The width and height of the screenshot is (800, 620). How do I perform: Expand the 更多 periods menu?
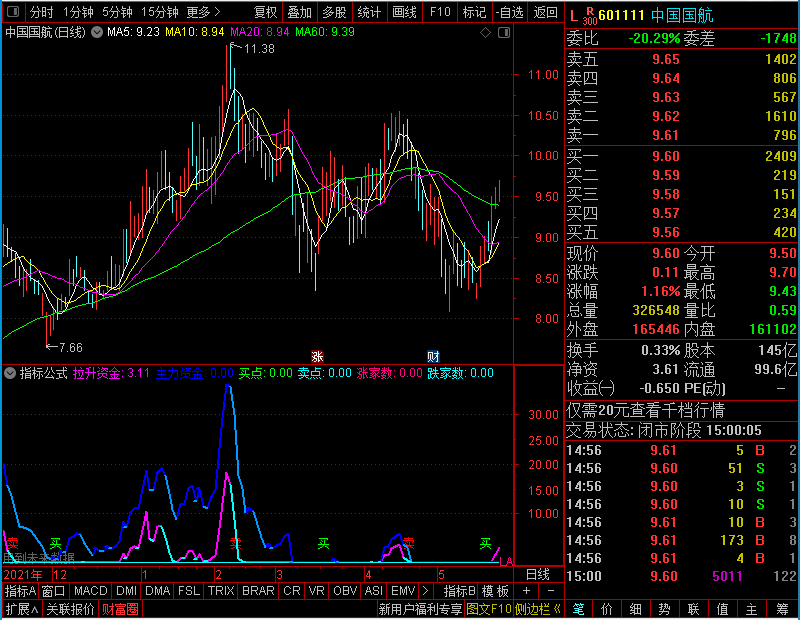coord(203,12)
